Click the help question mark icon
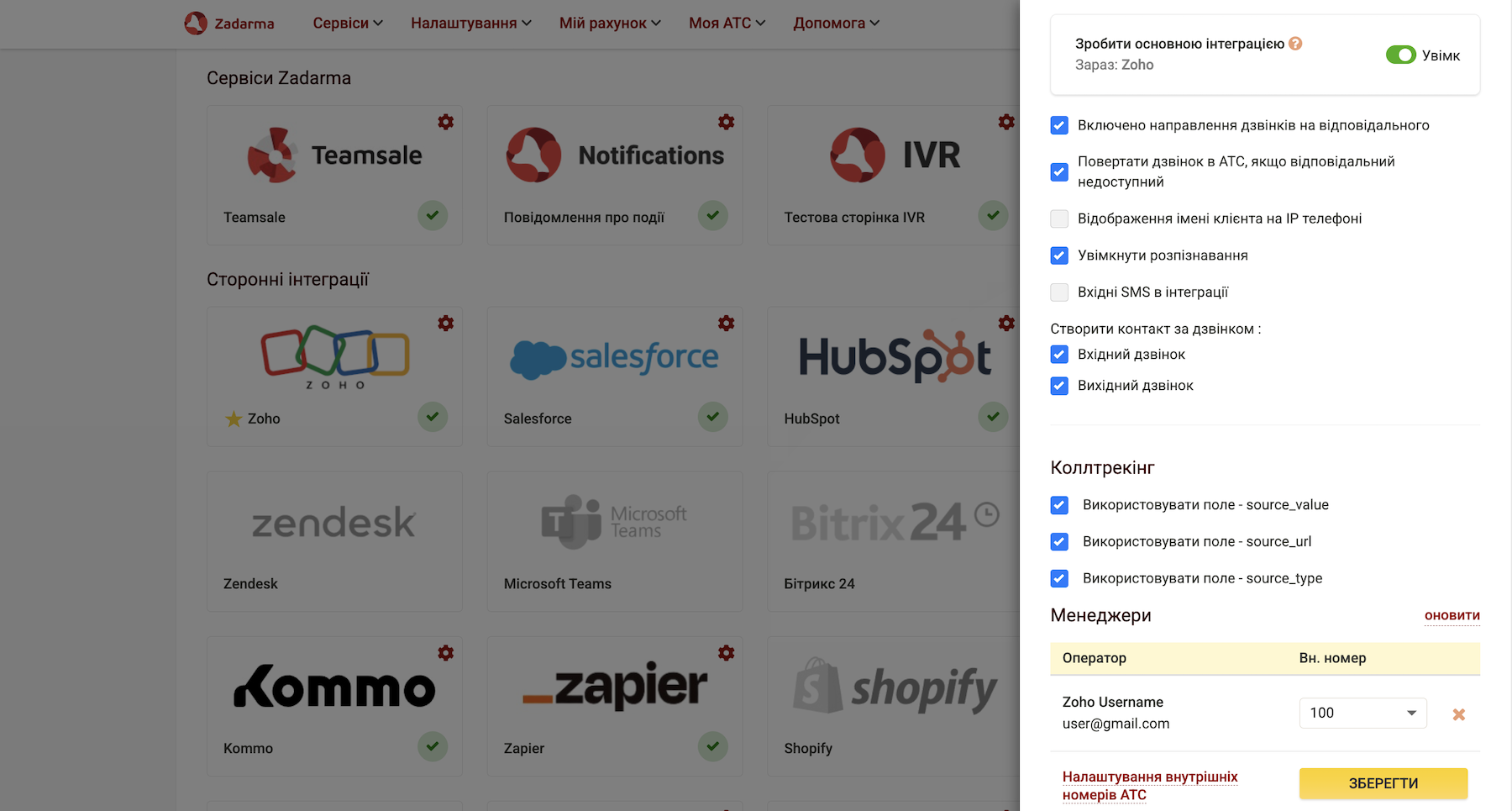This screenshot has width=1512, height=811. (x=1295, y=44)
